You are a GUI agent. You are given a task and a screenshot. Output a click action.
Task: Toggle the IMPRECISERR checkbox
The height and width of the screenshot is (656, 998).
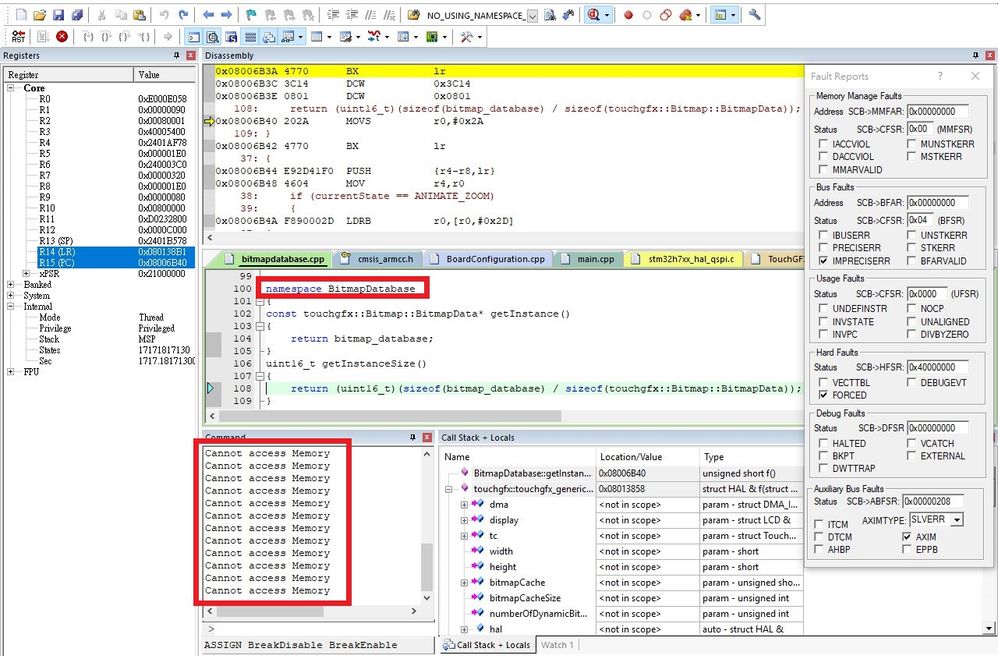pos(823,260)
